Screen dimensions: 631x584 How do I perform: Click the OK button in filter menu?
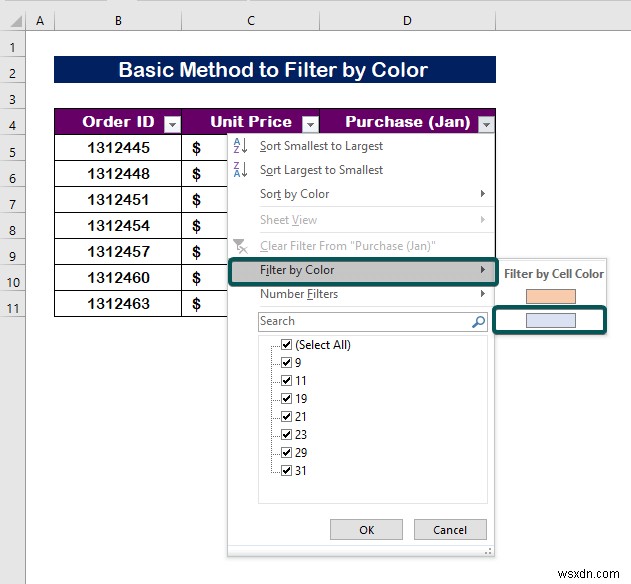pyautogui.click(x=366, y=529)
